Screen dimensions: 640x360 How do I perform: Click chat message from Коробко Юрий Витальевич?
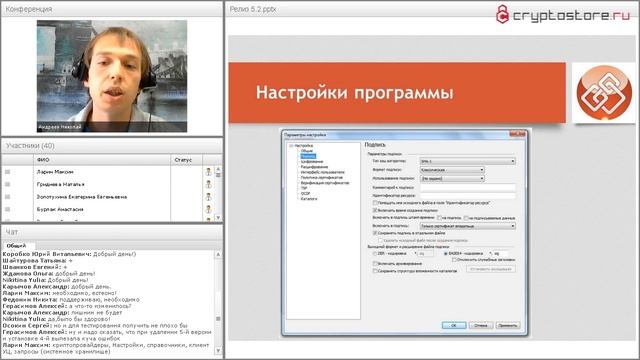69,254
